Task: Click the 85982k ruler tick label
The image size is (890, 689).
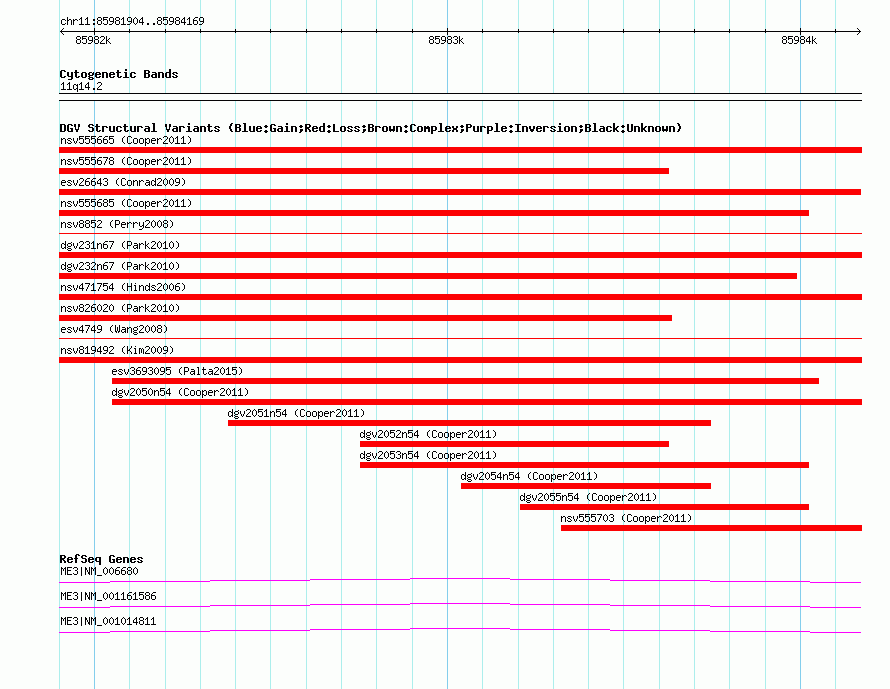Action: [93, 40]
